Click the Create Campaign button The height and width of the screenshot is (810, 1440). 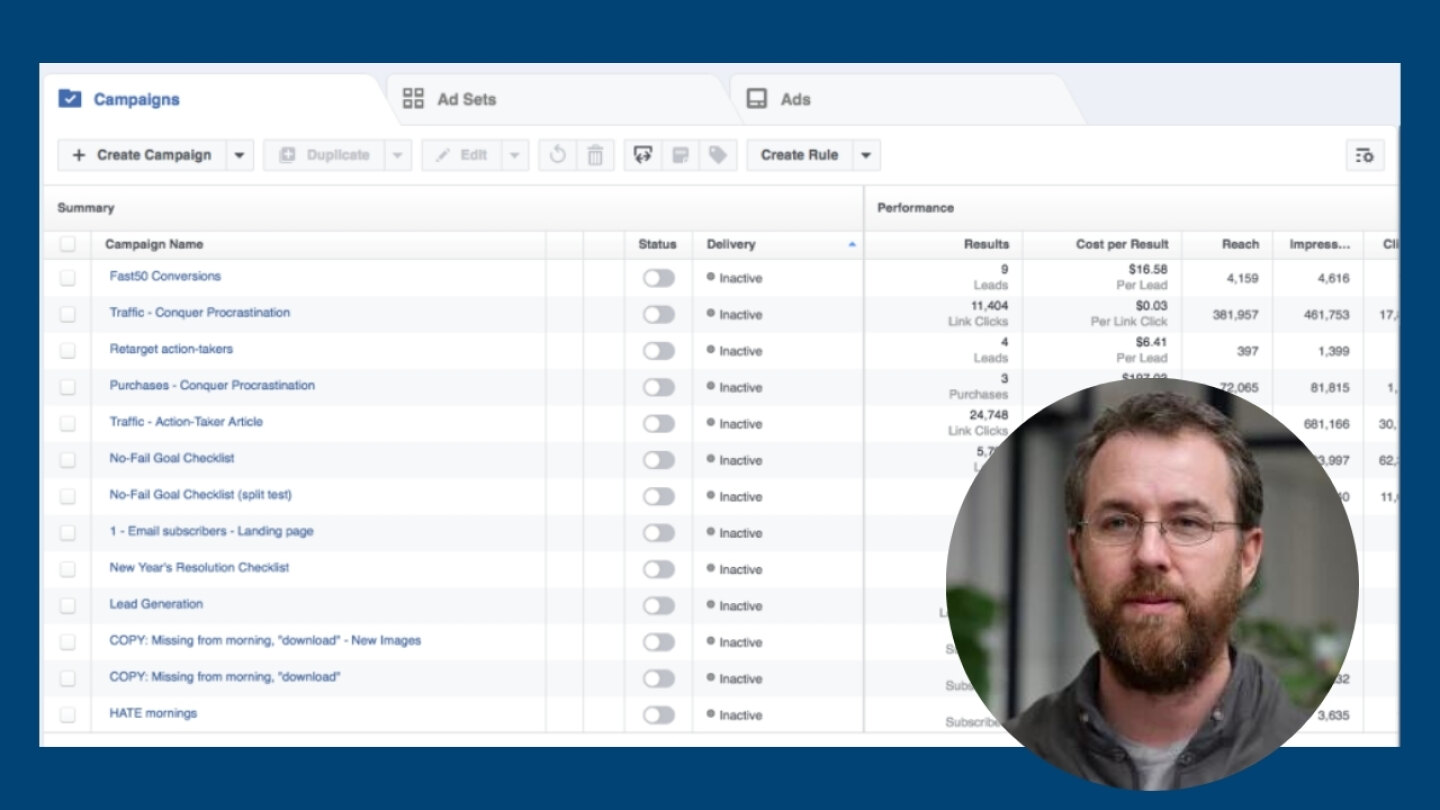142,155
